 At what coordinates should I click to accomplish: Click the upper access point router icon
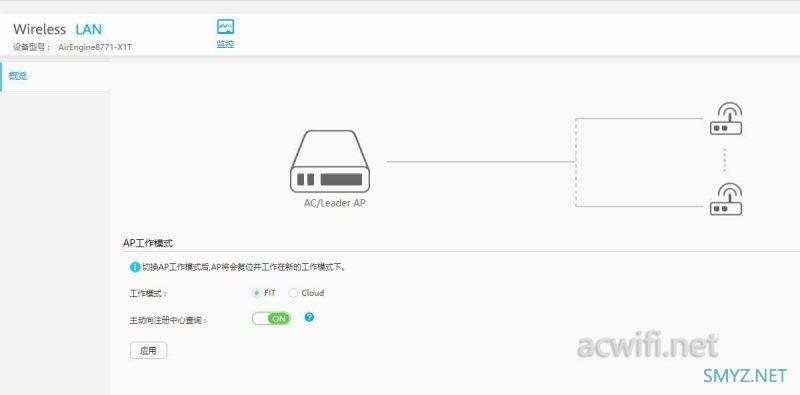[x=726, y=119]
